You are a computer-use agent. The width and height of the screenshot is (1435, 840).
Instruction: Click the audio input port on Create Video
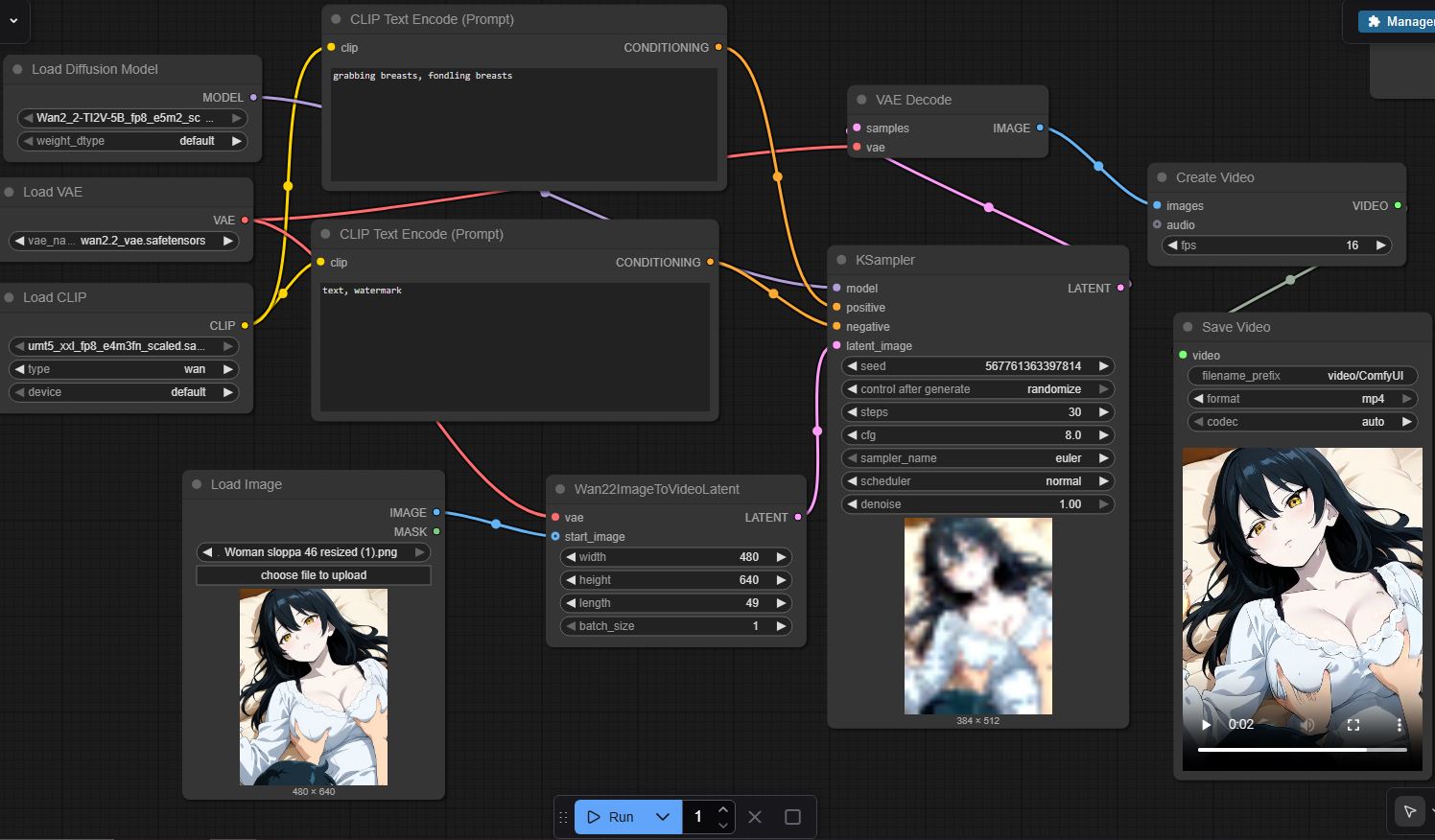pyautogui.click(x=1157, y=225)
